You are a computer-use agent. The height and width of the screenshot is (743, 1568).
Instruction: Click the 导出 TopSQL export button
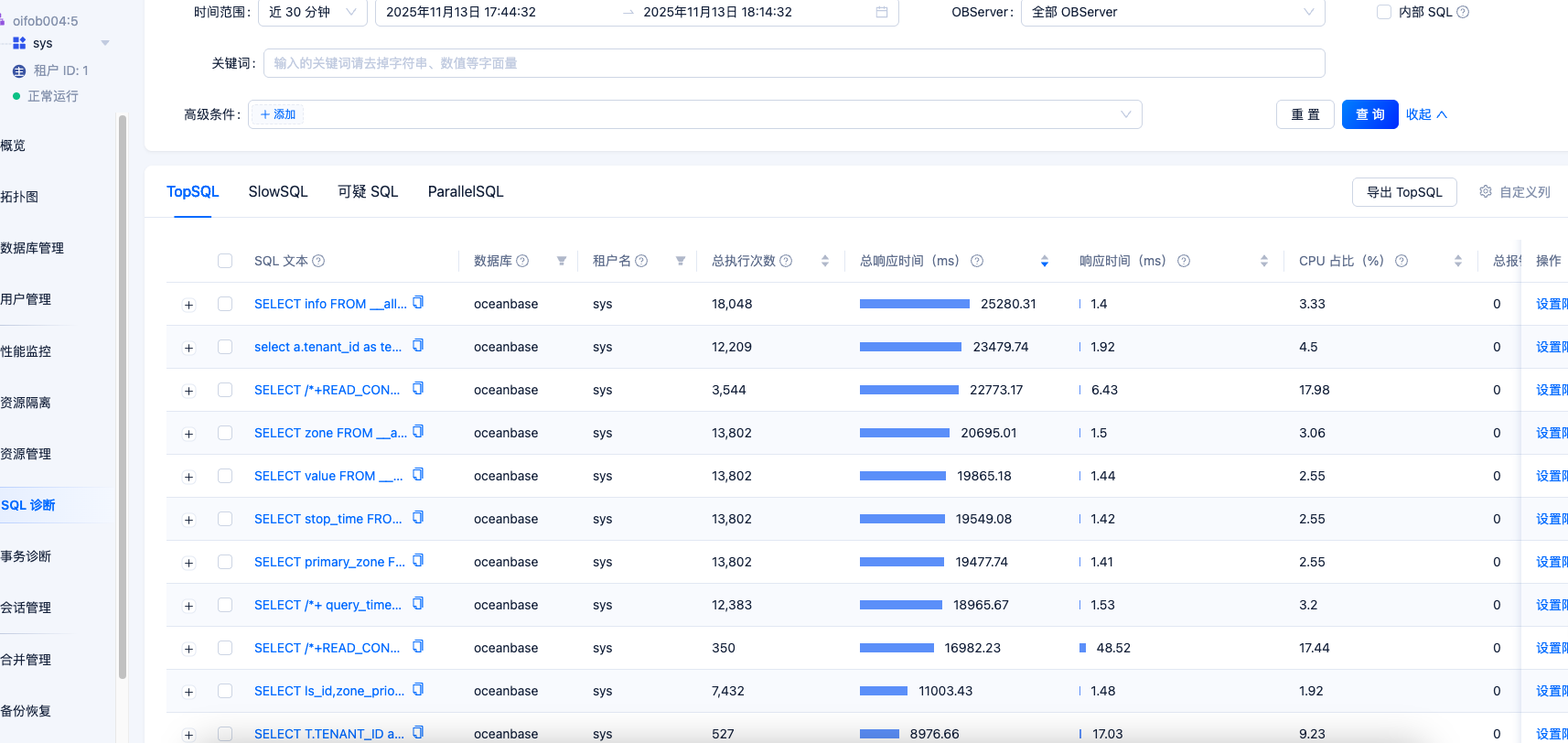tap(1403, 192)
